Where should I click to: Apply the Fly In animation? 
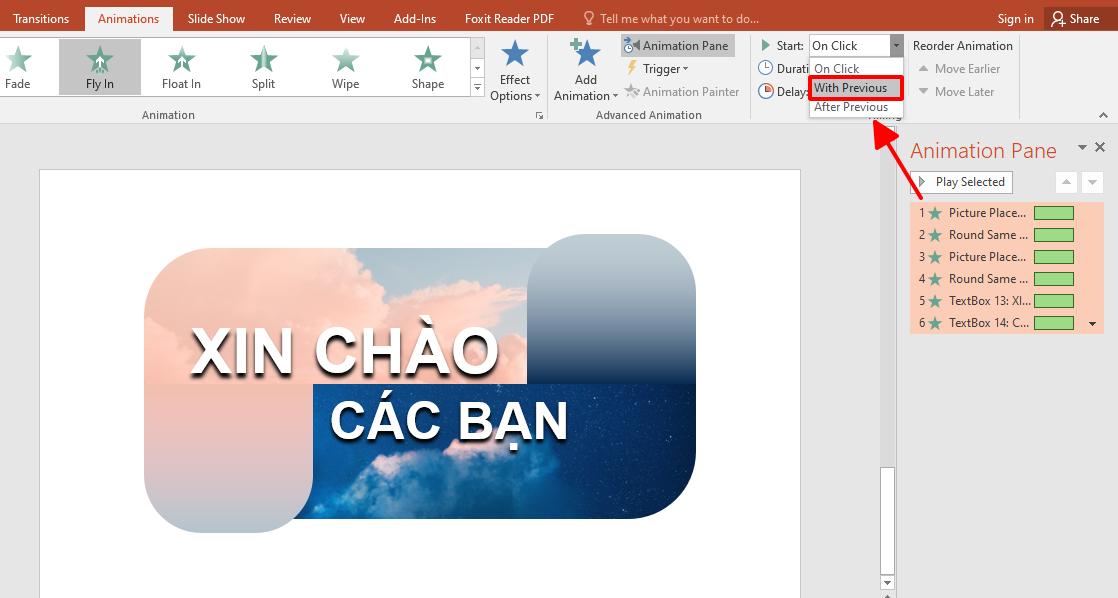point(99,66)
